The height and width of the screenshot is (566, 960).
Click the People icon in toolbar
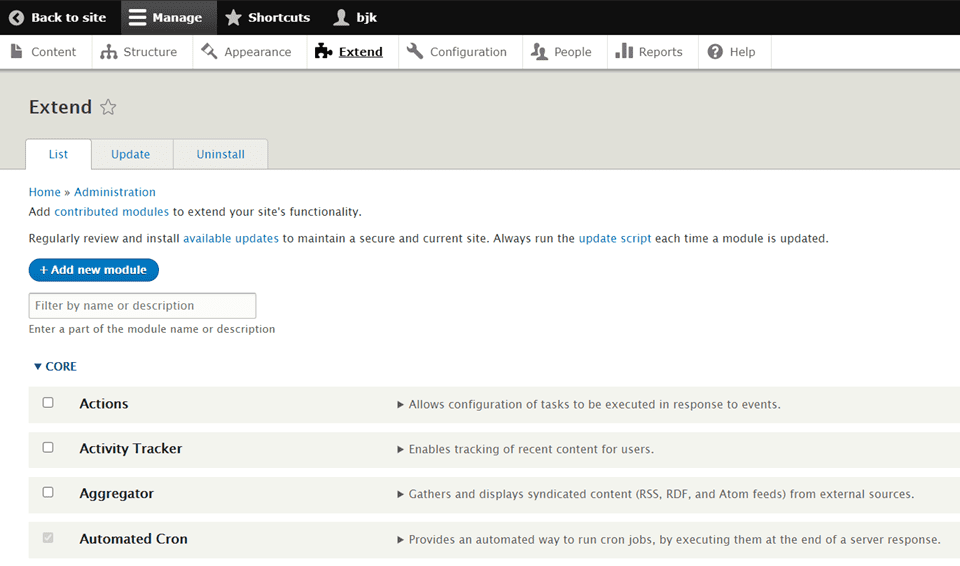tap(539, 51)
